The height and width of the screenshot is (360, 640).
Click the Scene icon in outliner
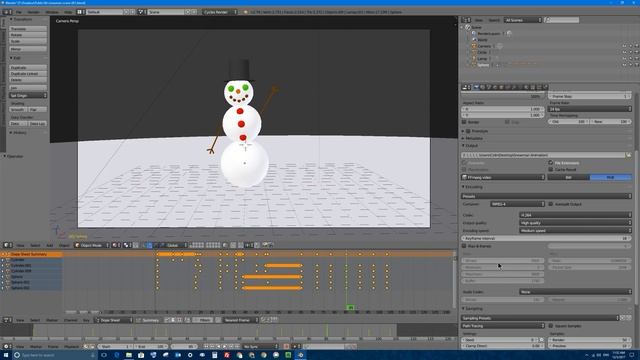pyautogui.click(x=468, y=27)
